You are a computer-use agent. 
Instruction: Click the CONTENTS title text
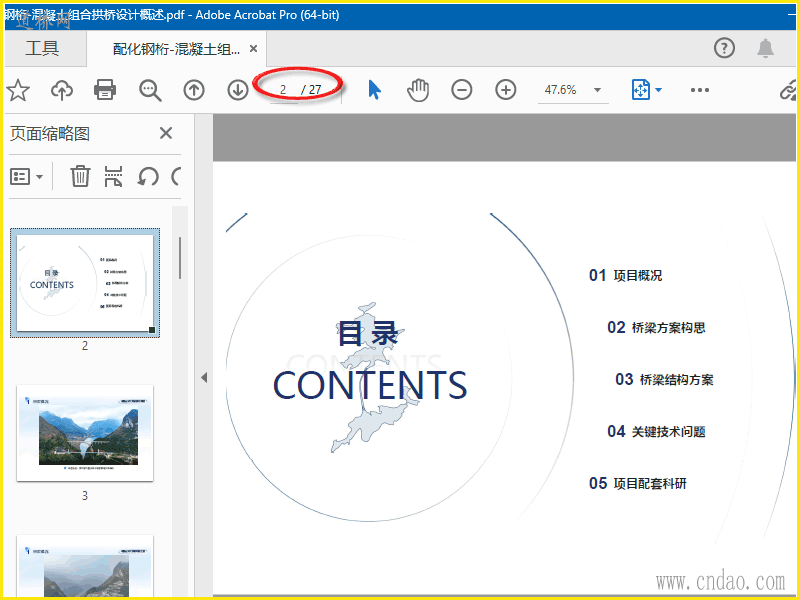[370, 386]
